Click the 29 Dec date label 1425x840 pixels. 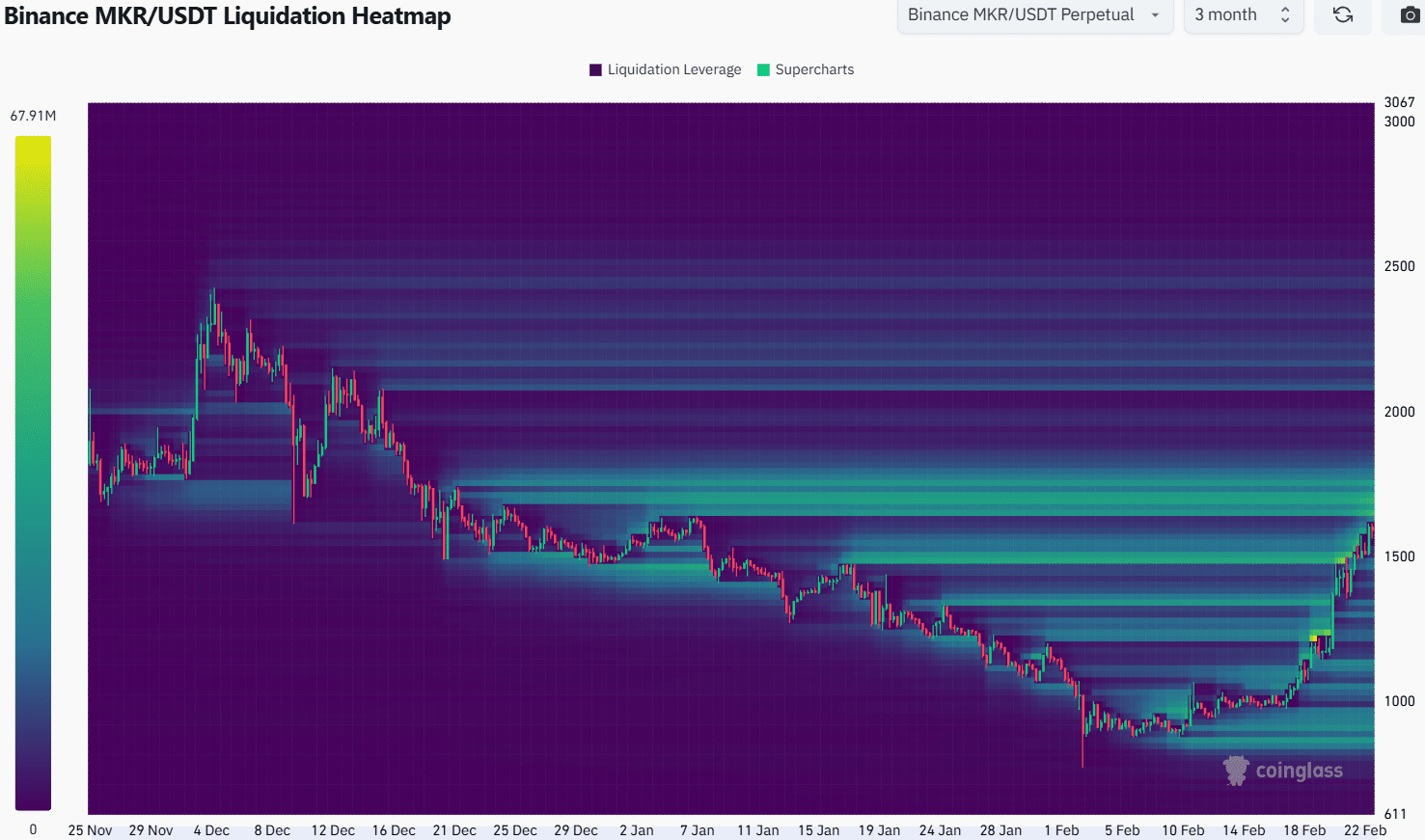pos(576,830)
